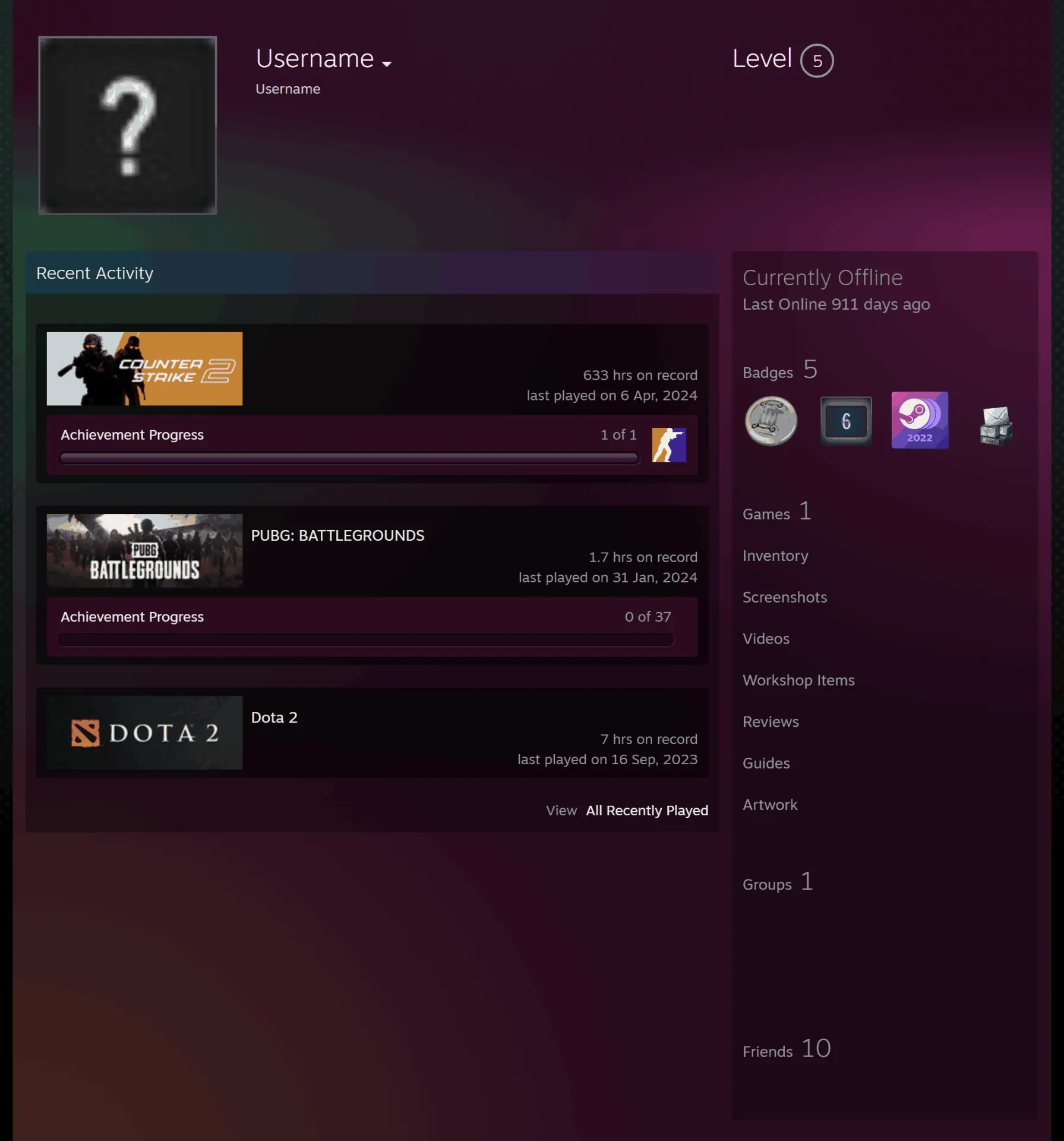Open the Guides page
Viewport: 1064px width, 1141px height.
click(x=766, y=764)
